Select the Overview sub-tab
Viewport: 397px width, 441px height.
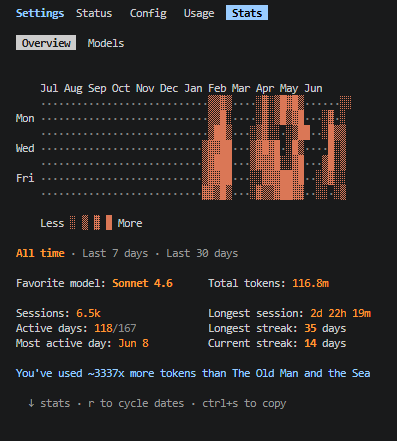pyautogui.click(x=46, y=43)
